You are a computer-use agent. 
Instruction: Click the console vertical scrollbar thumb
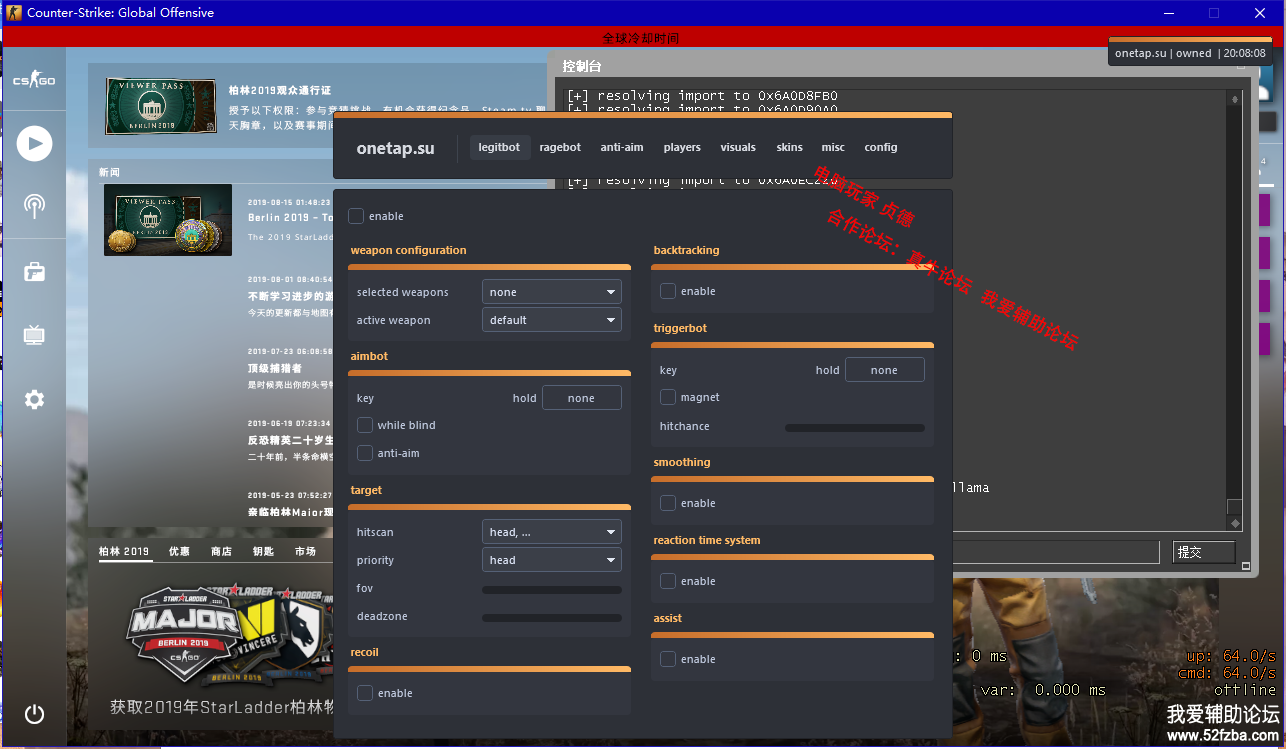coord(1235,506)
